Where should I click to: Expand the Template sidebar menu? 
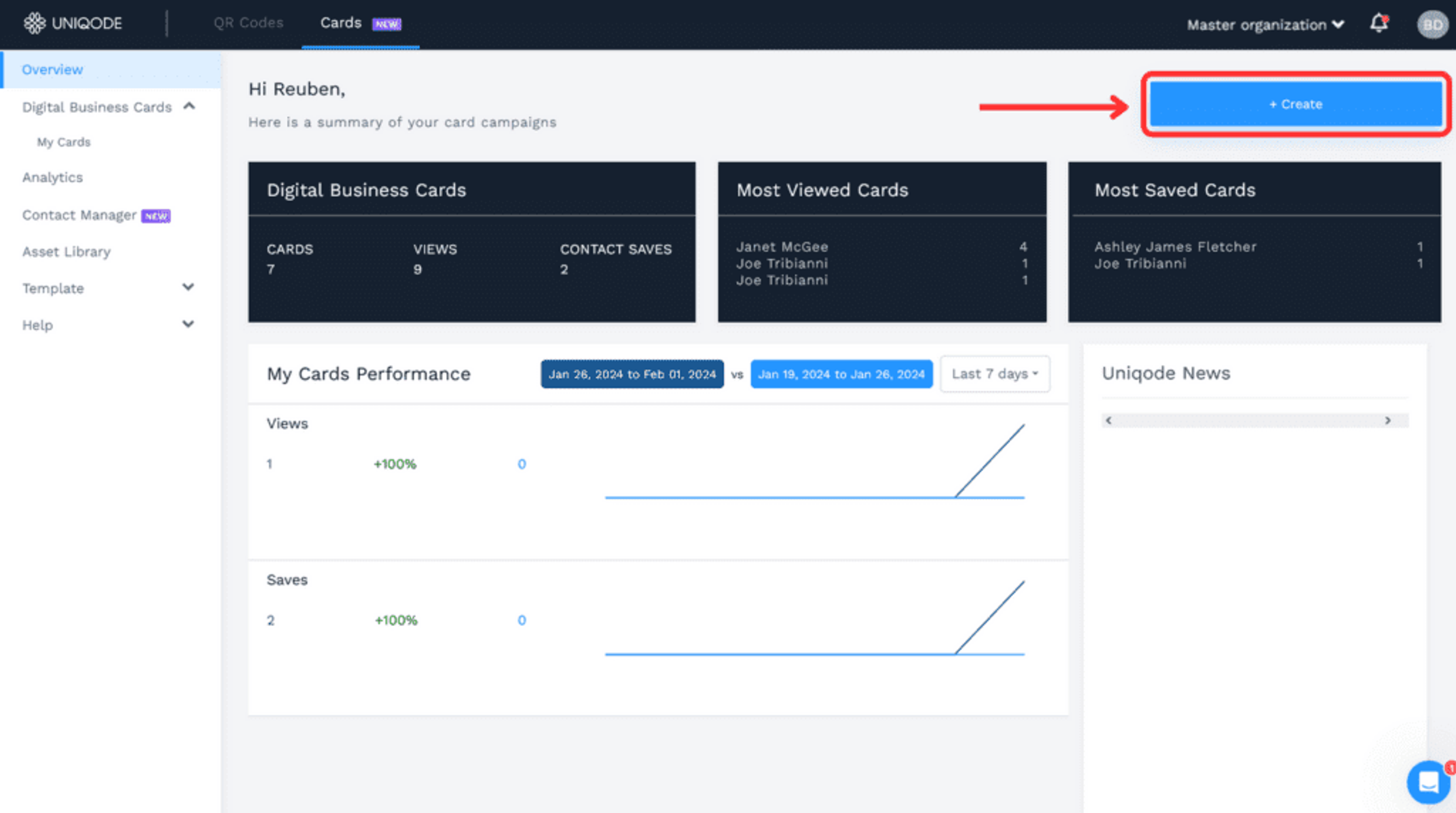tap(188, 288)
